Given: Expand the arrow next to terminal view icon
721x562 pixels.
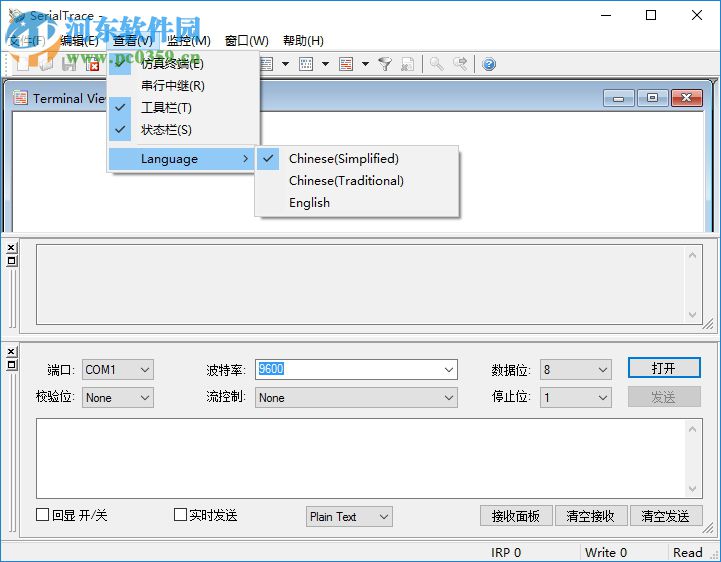Looking at the screenshot, I should point(365,64).
